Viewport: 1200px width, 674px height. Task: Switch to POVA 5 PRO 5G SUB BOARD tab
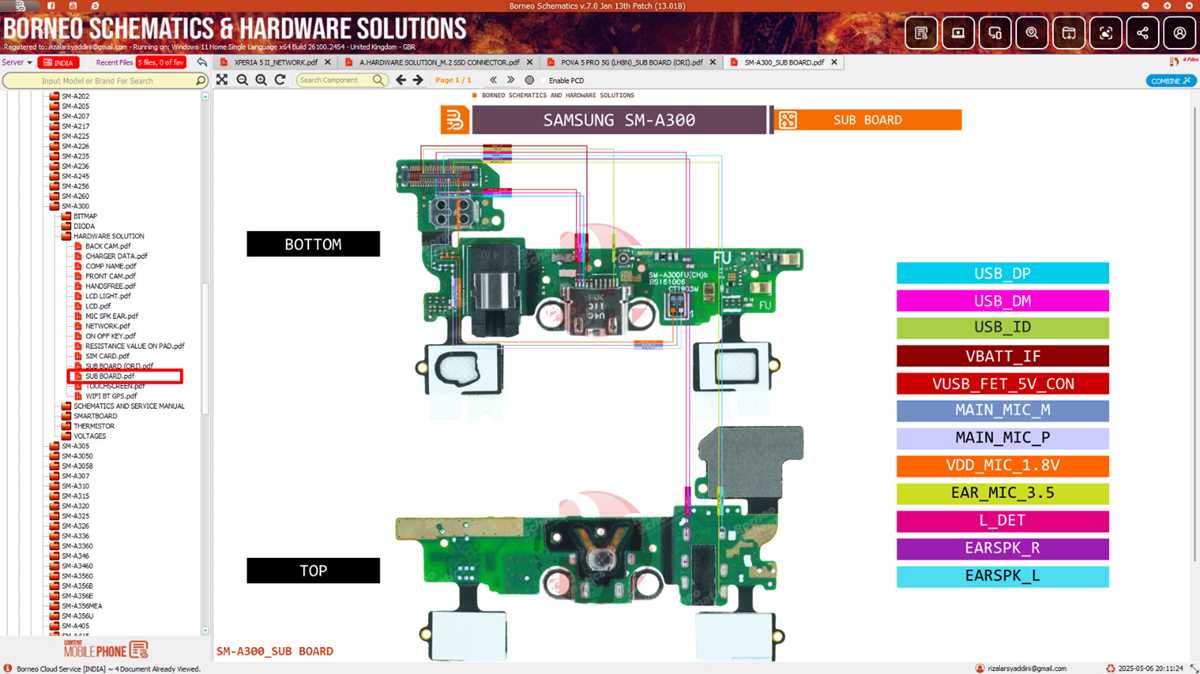630,62
